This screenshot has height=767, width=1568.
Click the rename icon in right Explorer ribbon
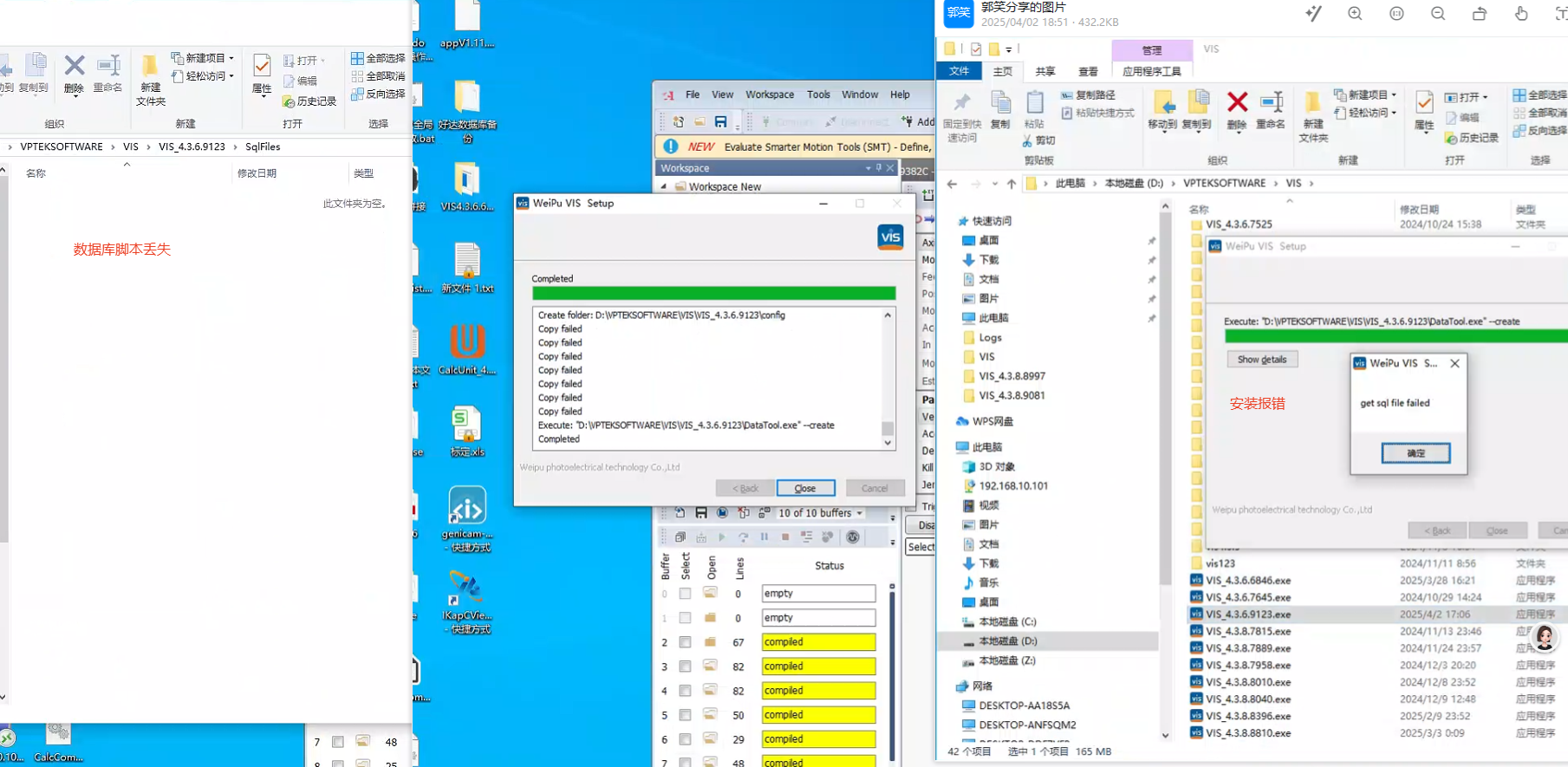[x=1271, y=102]
